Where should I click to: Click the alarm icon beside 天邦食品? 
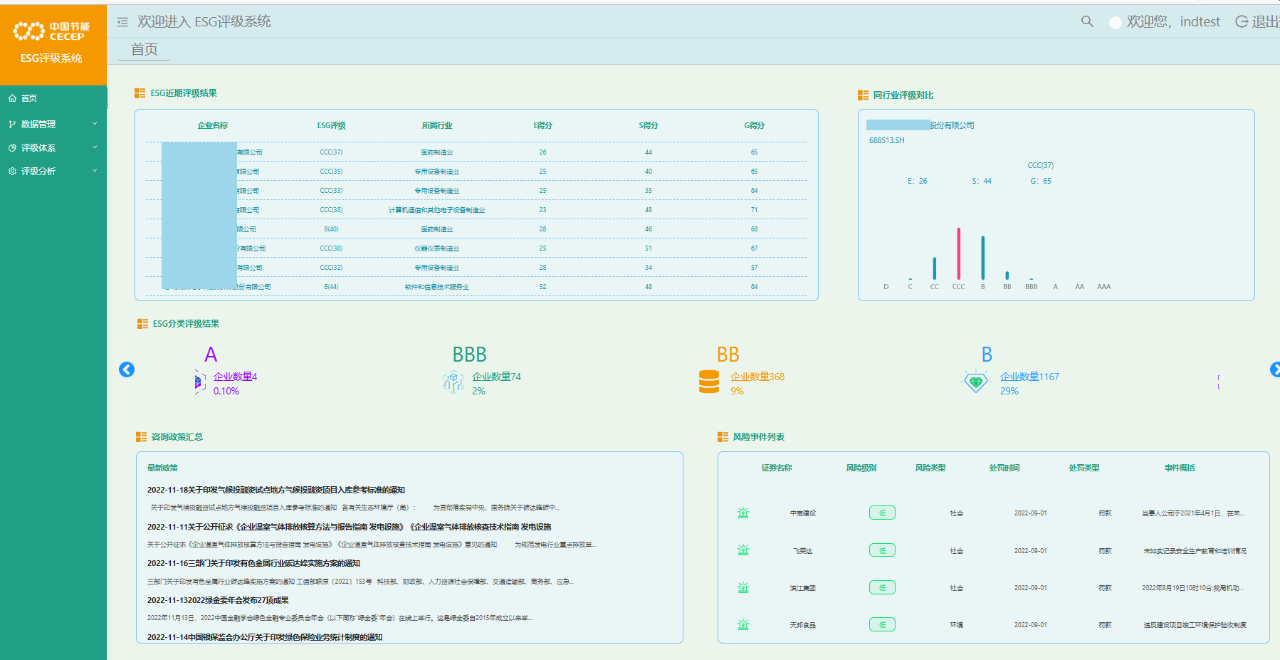tap(743, 625)
